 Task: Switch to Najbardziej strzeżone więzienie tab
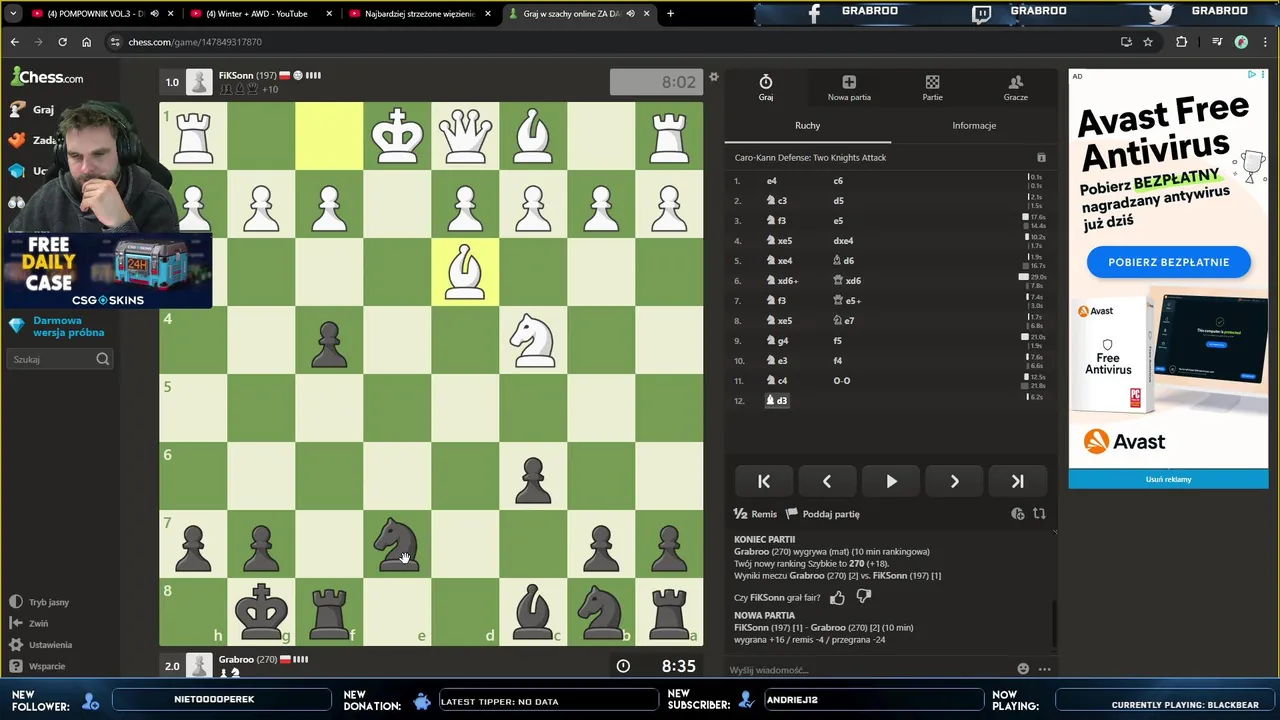coord(419,14)
